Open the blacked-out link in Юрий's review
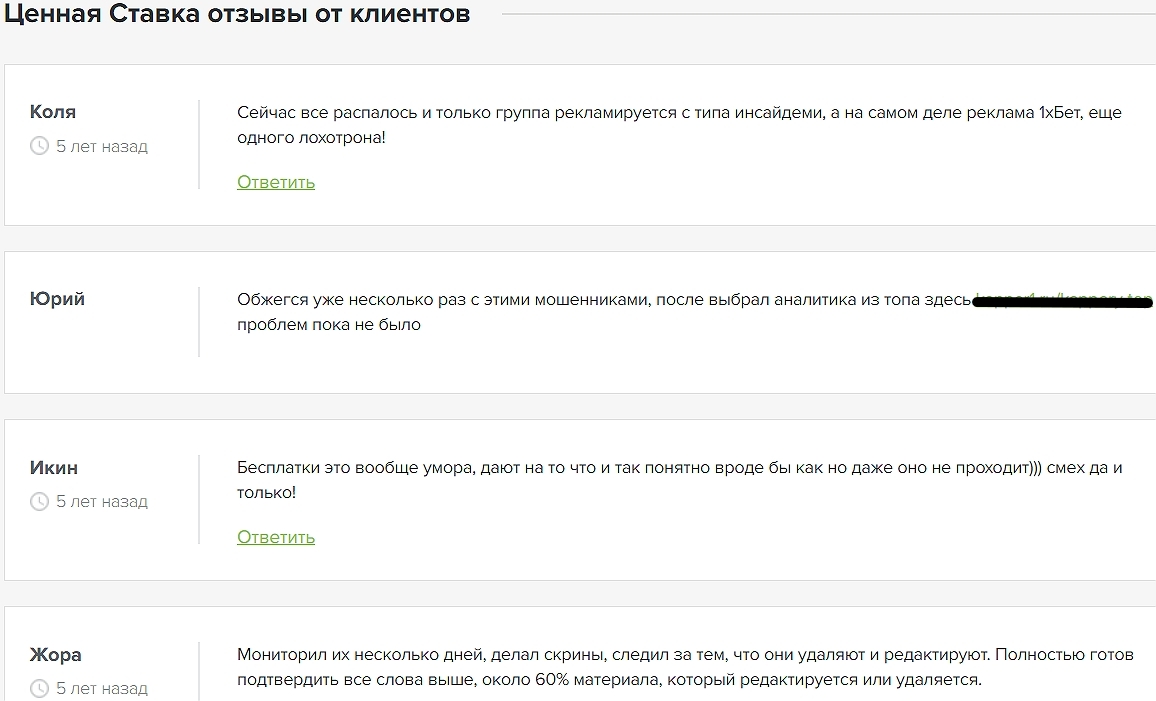Viewport: 1156px width, 701px height. (x=1063, y=299)
